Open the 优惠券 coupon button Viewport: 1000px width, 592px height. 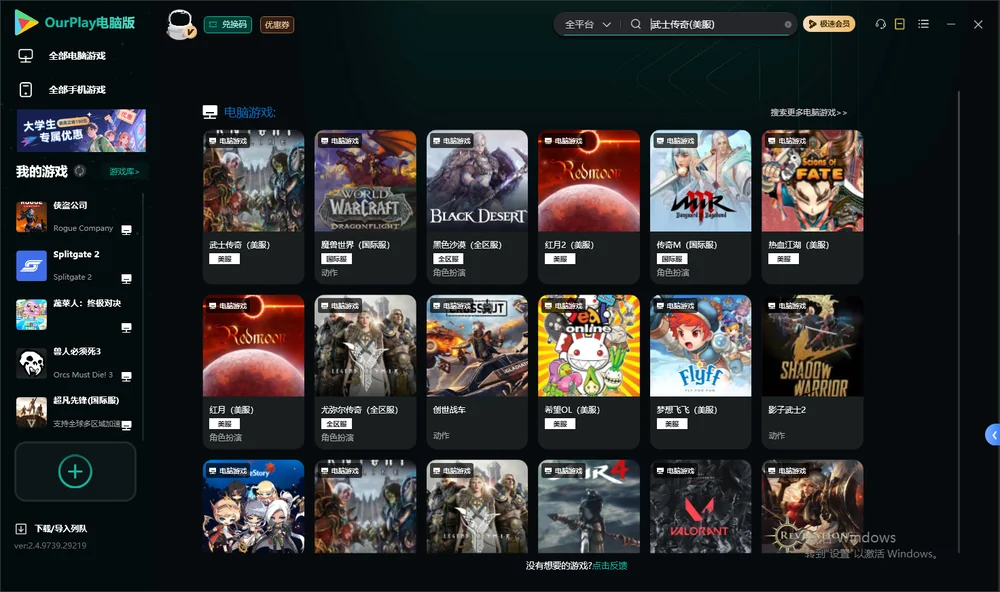click(277, 25)
